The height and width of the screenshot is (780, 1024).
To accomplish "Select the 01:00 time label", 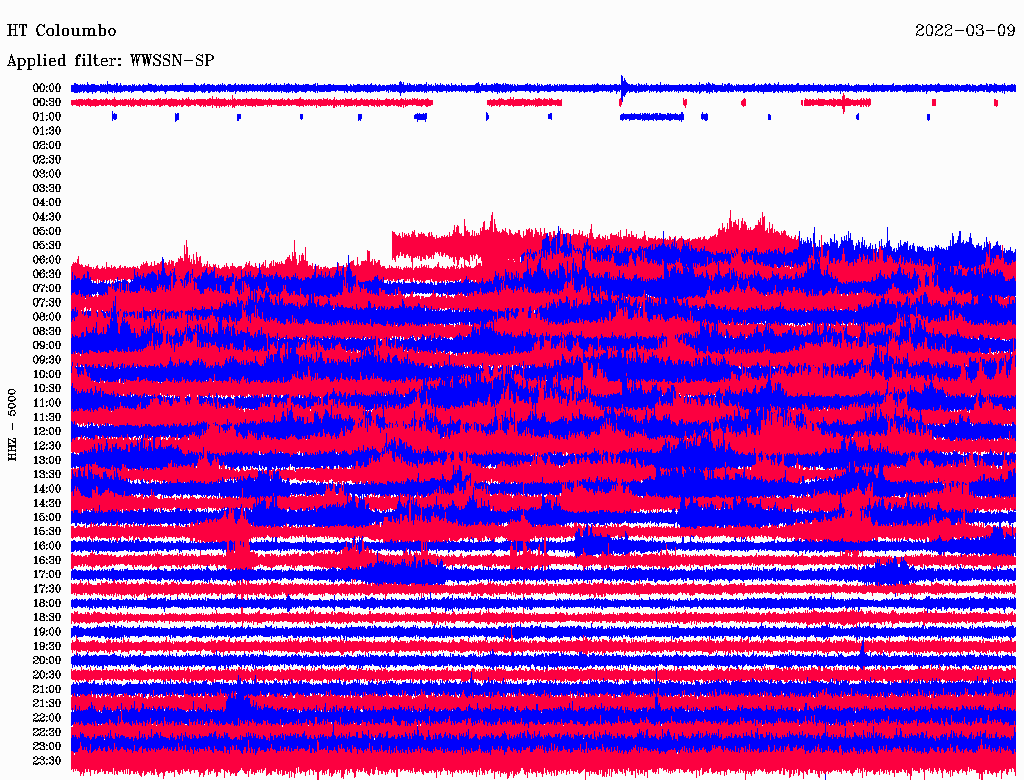I will tap(47, 116).
